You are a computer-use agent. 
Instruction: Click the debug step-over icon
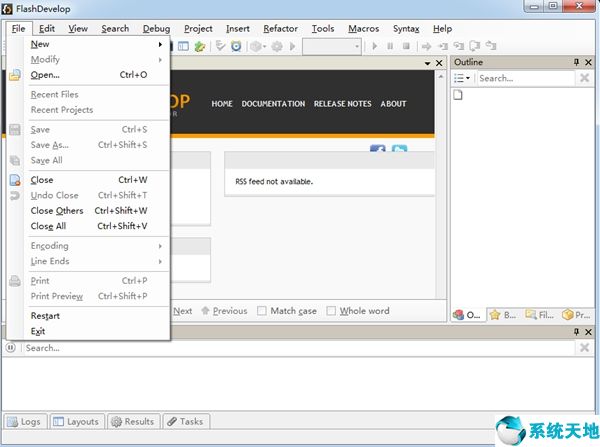458,47
